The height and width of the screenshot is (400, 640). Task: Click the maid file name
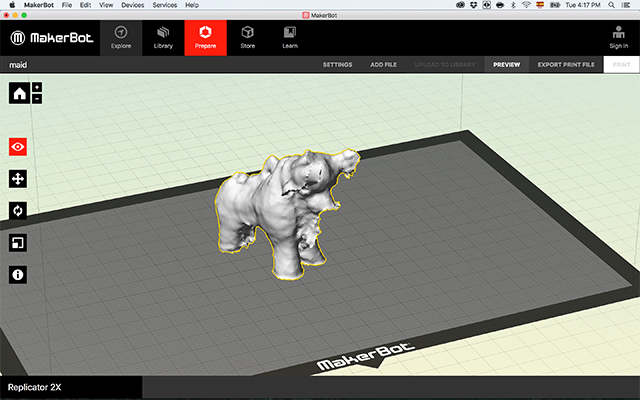tap(18, 65)
